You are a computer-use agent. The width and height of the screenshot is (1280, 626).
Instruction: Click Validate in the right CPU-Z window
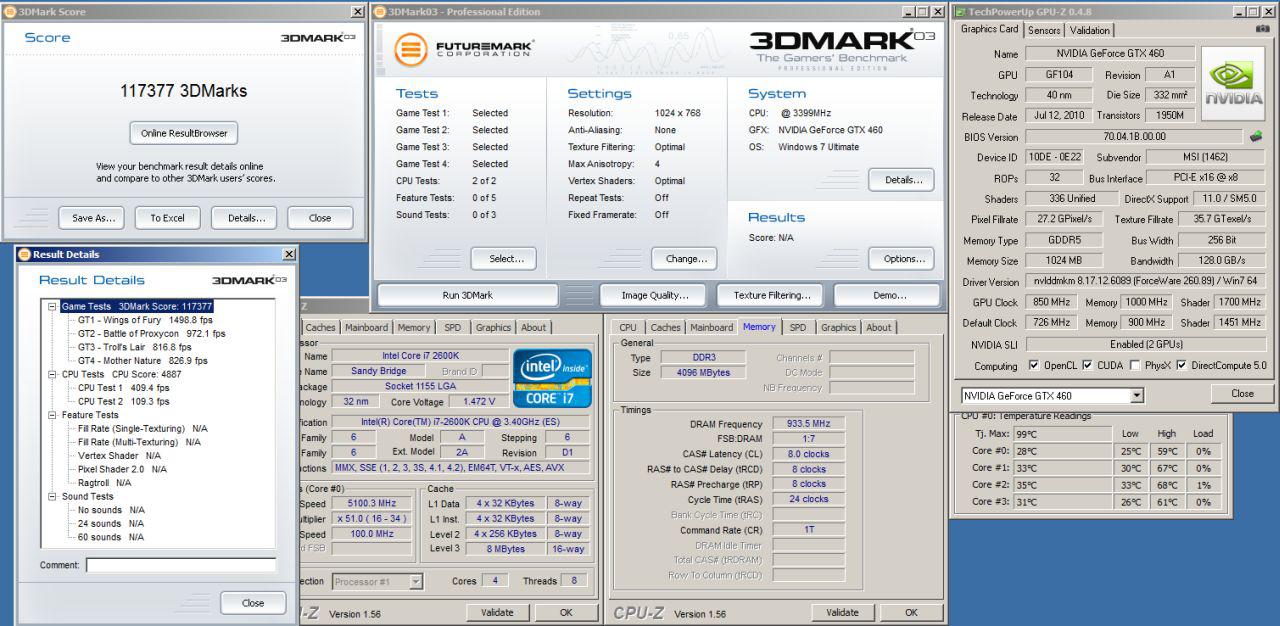coord(842,612)
